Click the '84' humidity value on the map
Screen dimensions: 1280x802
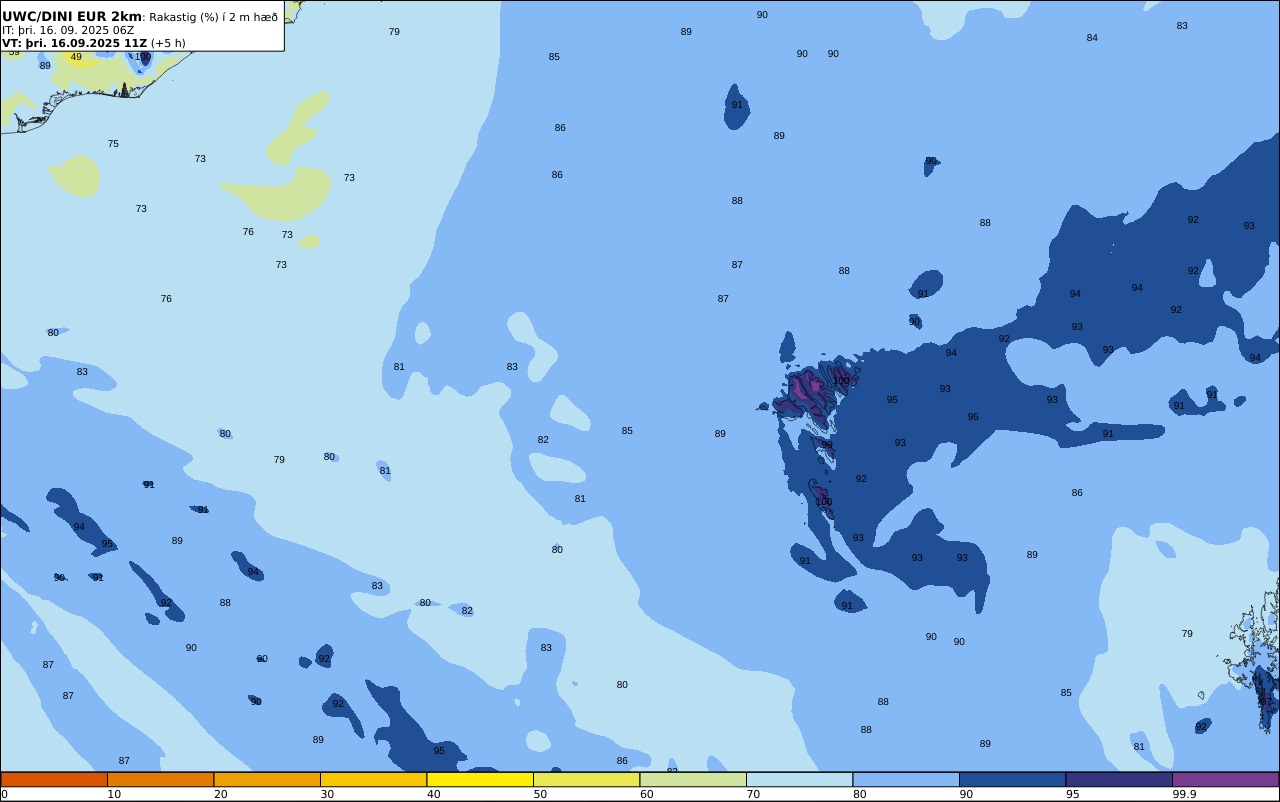[x=1092, y=38]
